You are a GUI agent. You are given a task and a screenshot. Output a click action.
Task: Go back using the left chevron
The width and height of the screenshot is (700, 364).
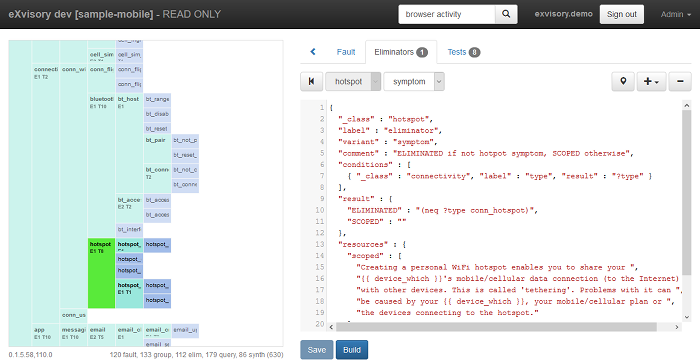tap(313, 52)
